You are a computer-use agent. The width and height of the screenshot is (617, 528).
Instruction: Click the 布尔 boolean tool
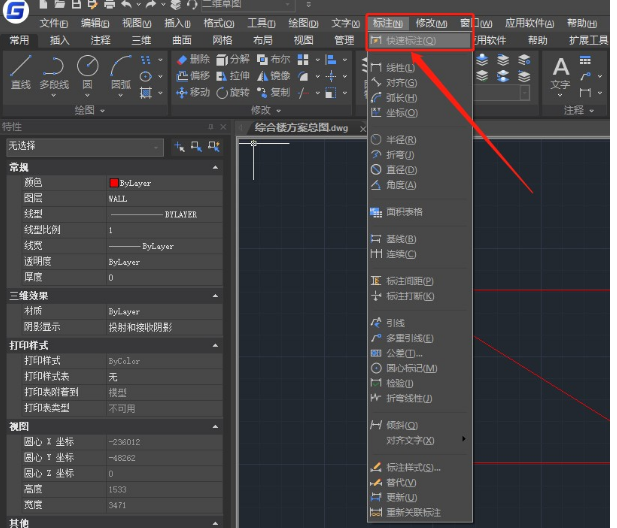coord(273,59)
